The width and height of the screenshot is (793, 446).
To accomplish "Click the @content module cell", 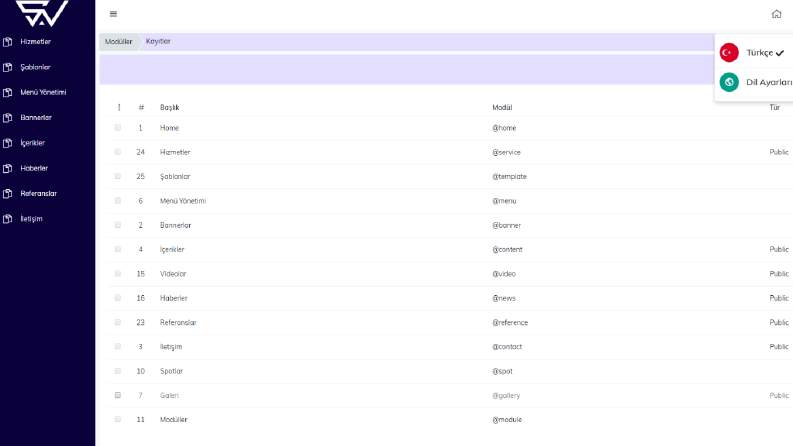I will [x=507, y=249].
